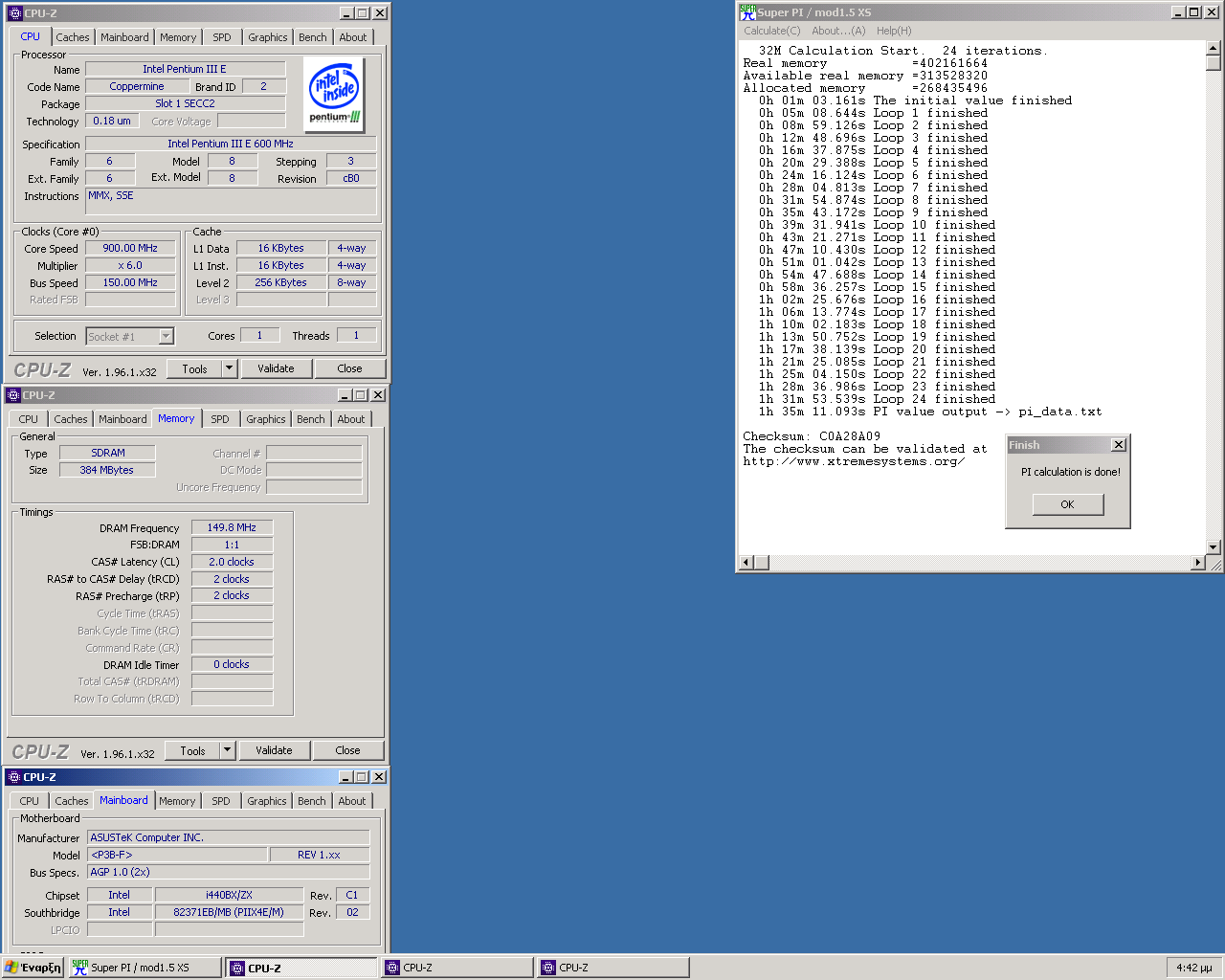This screenshot has width=1225, height=980.
Task: Switch to Caches tab in top CPU-Z window
Action: [73, 37]
